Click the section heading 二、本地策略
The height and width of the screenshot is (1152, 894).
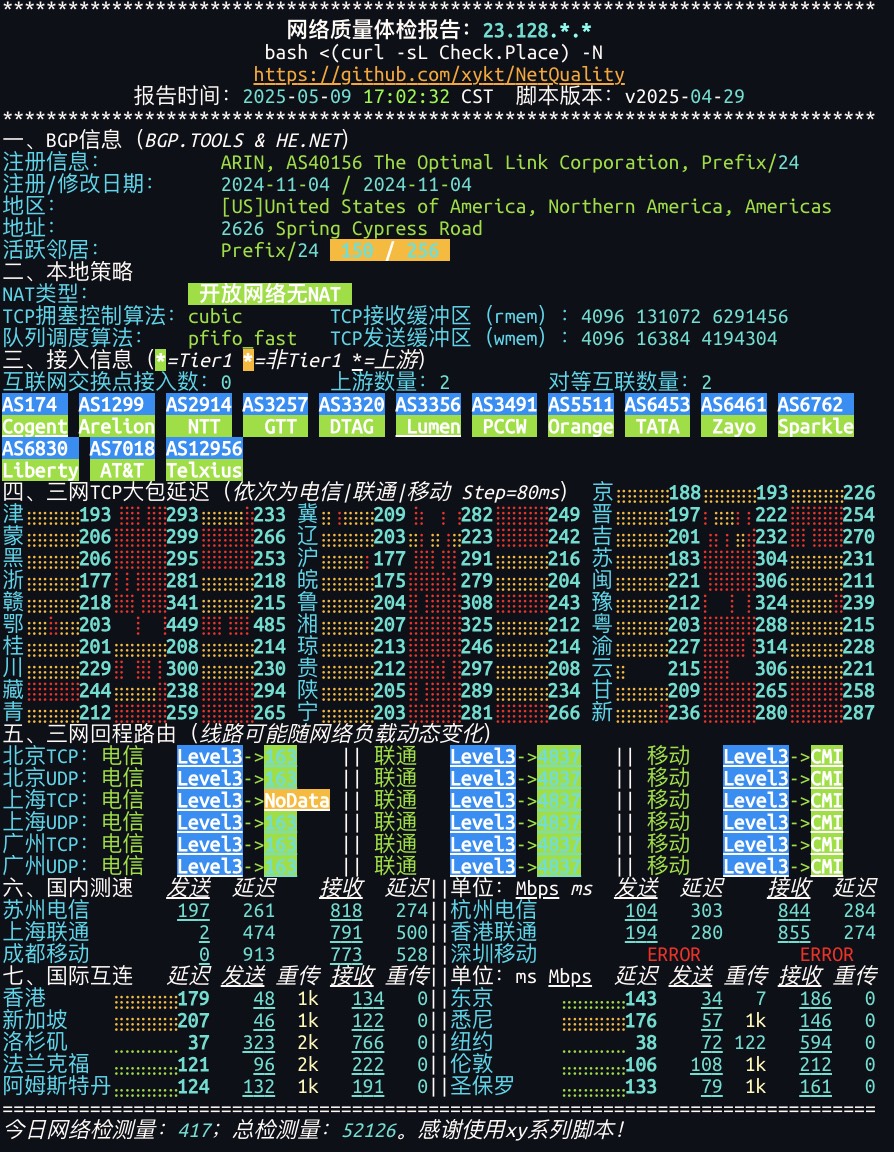68,272
